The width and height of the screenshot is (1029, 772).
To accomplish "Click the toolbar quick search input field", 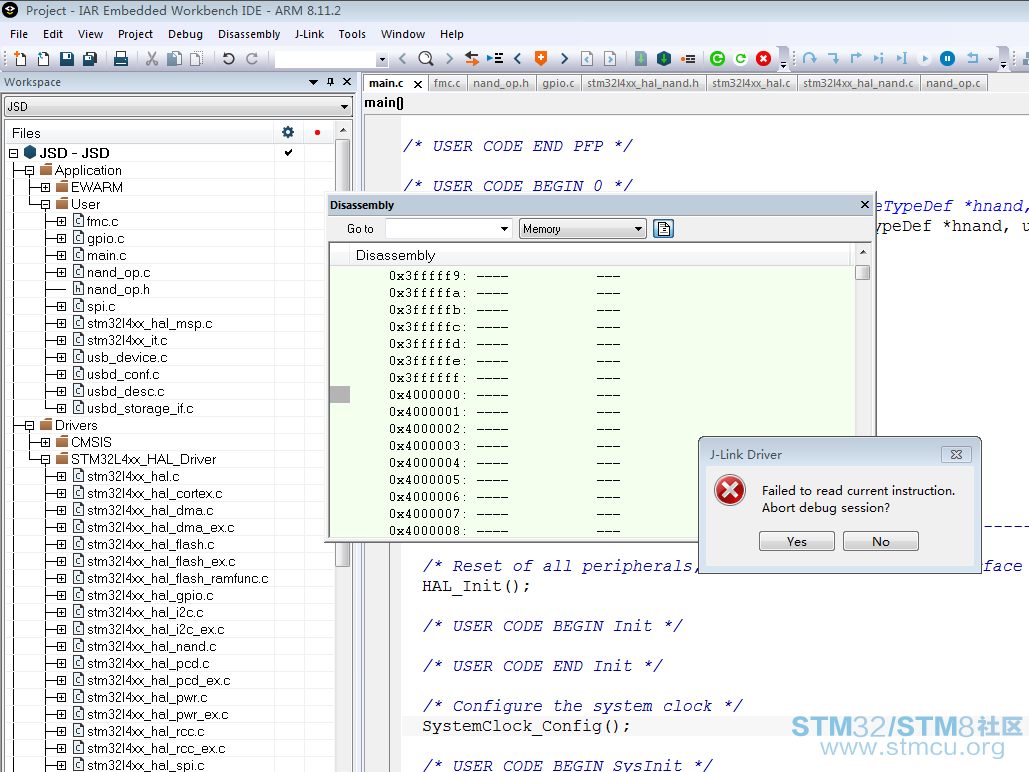I will click(x=326, y=60).
